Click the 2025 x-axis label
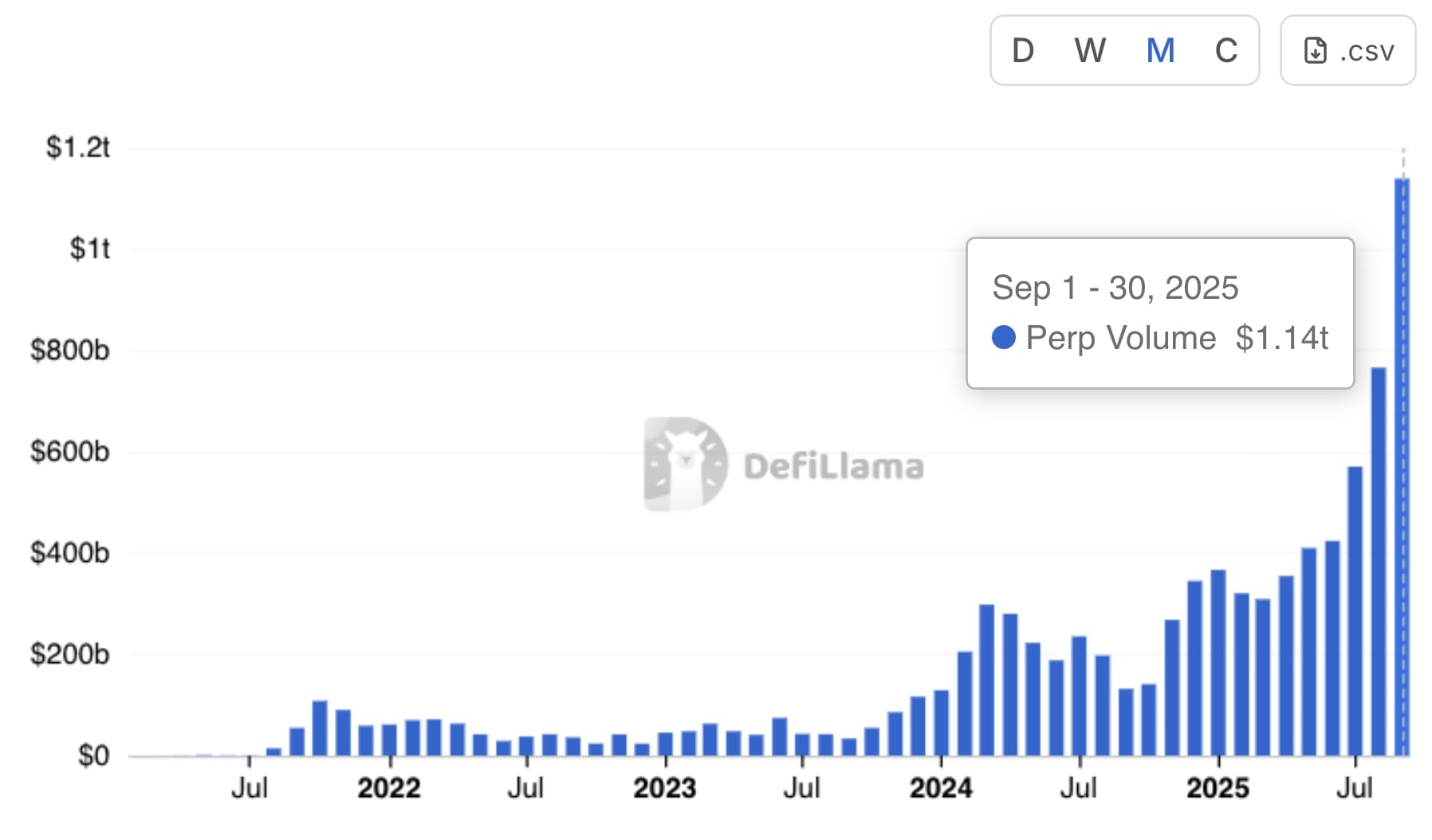 (x=1218, y=788)
